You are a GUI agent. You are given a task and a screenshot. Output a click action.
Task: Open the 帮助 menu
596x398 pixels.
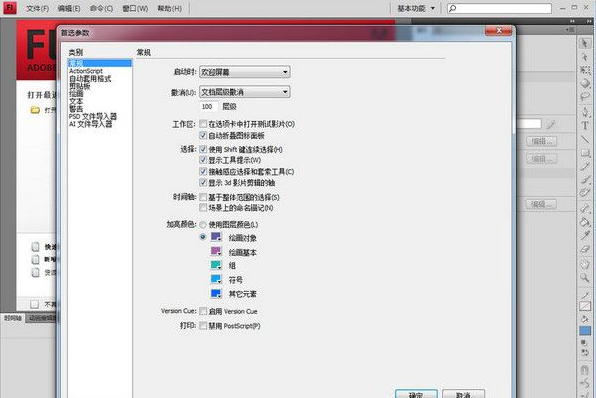point(170,8)
